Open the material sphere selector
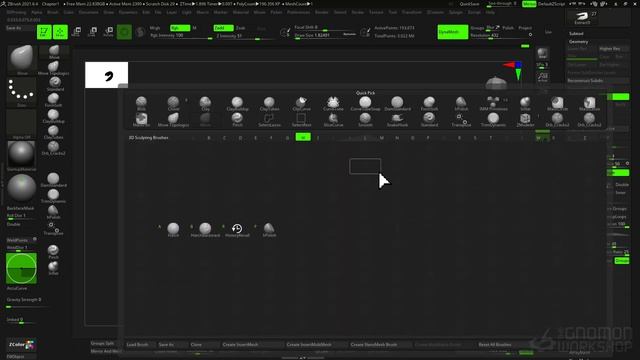Viewport: 640px width, 360px height. click(21, 156)
